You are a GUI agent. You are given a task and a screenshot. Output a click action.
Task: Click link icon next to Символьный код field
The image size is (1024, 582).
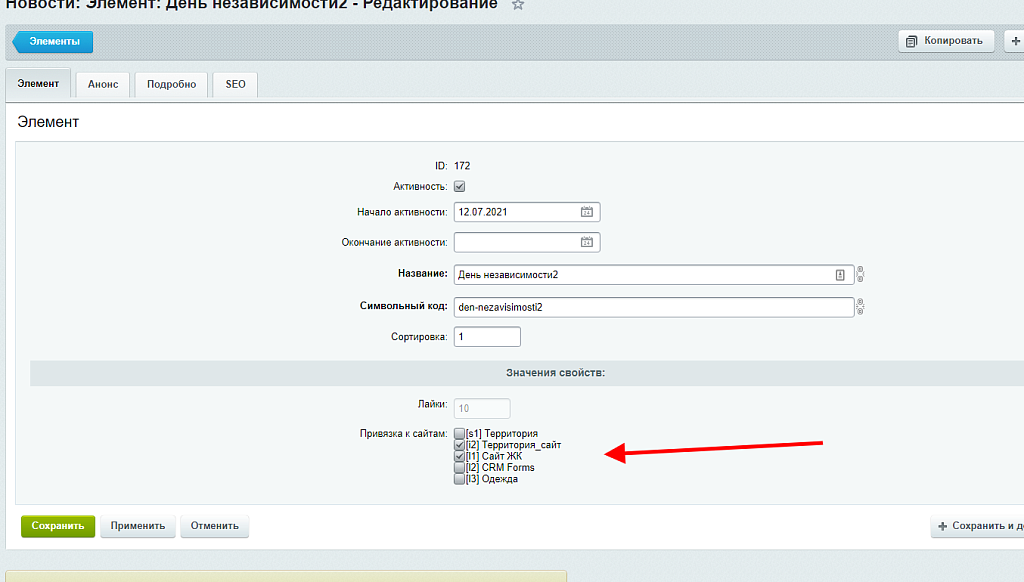860,307
